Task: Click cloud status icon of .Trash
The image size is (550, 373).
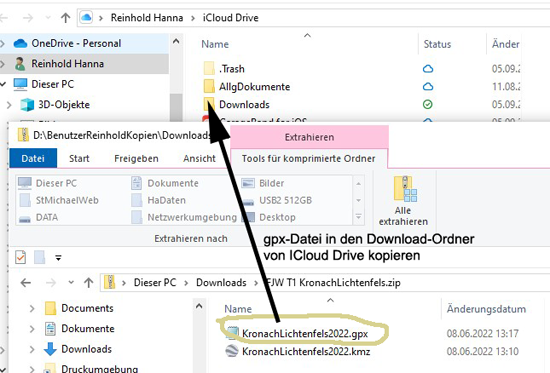Action: tap(428, 69)
